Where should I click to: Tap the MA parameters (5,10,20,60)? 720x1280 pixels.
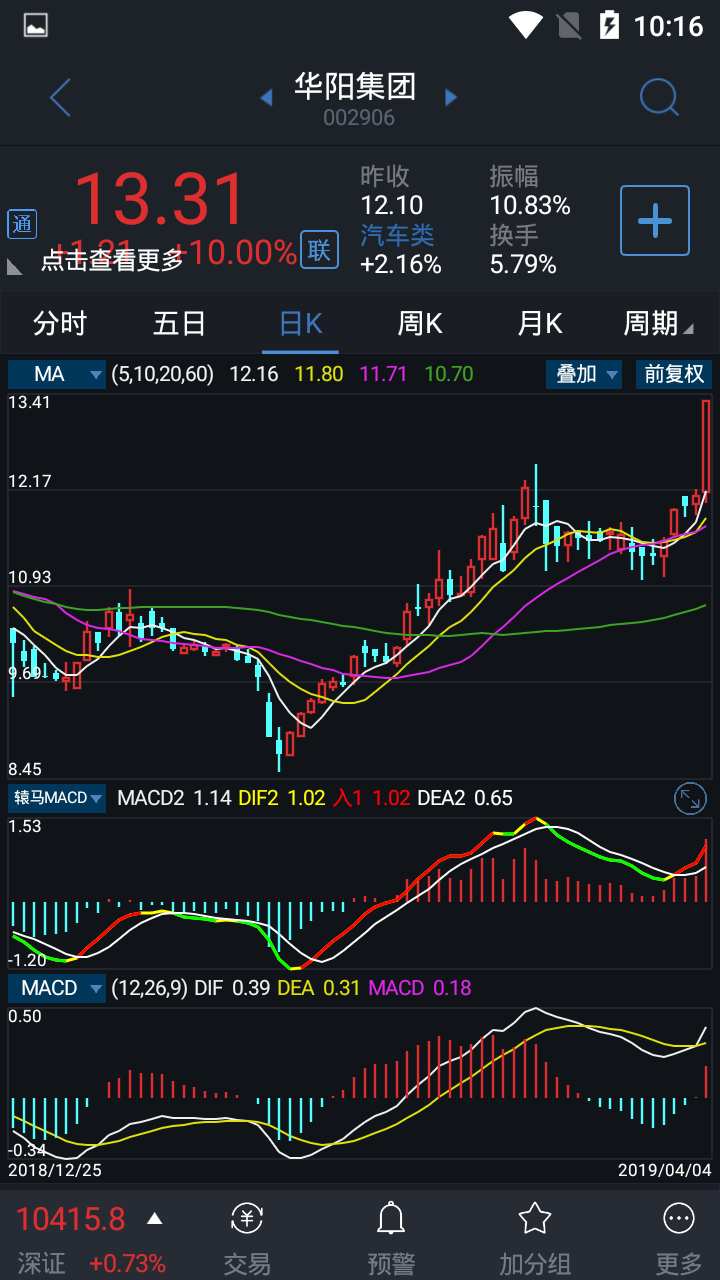coord(163,374)
